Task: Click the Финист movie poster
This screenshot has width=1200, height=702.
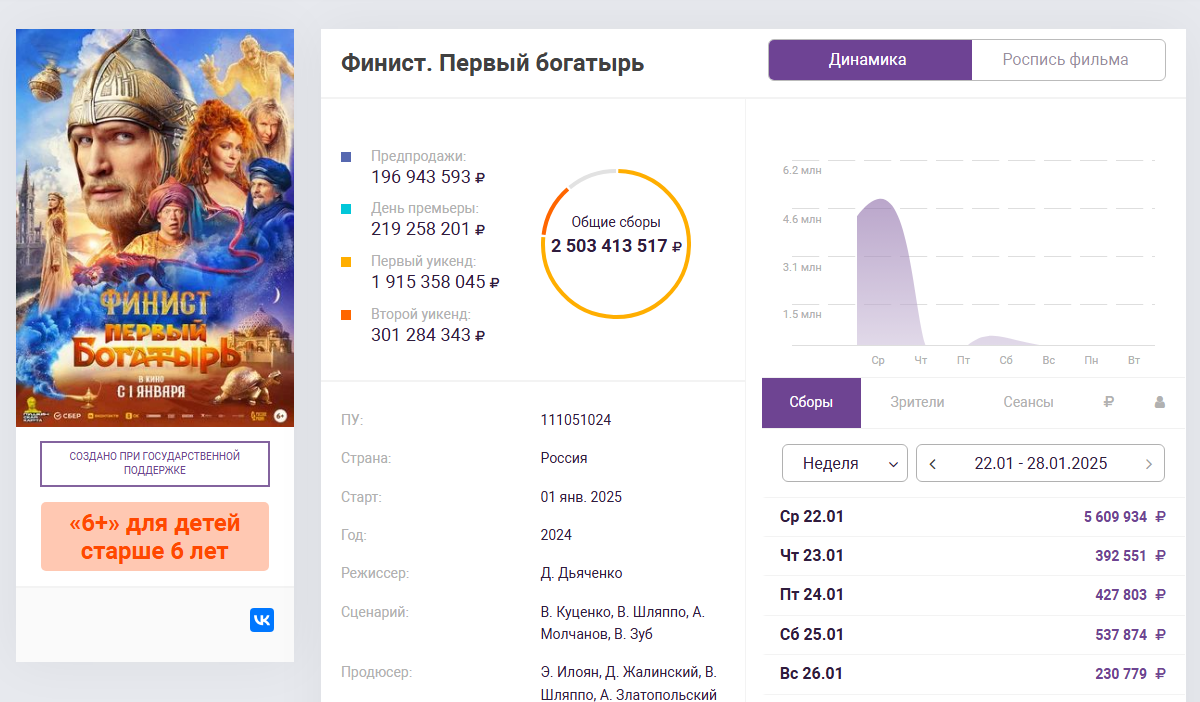Action: point(155,227)
